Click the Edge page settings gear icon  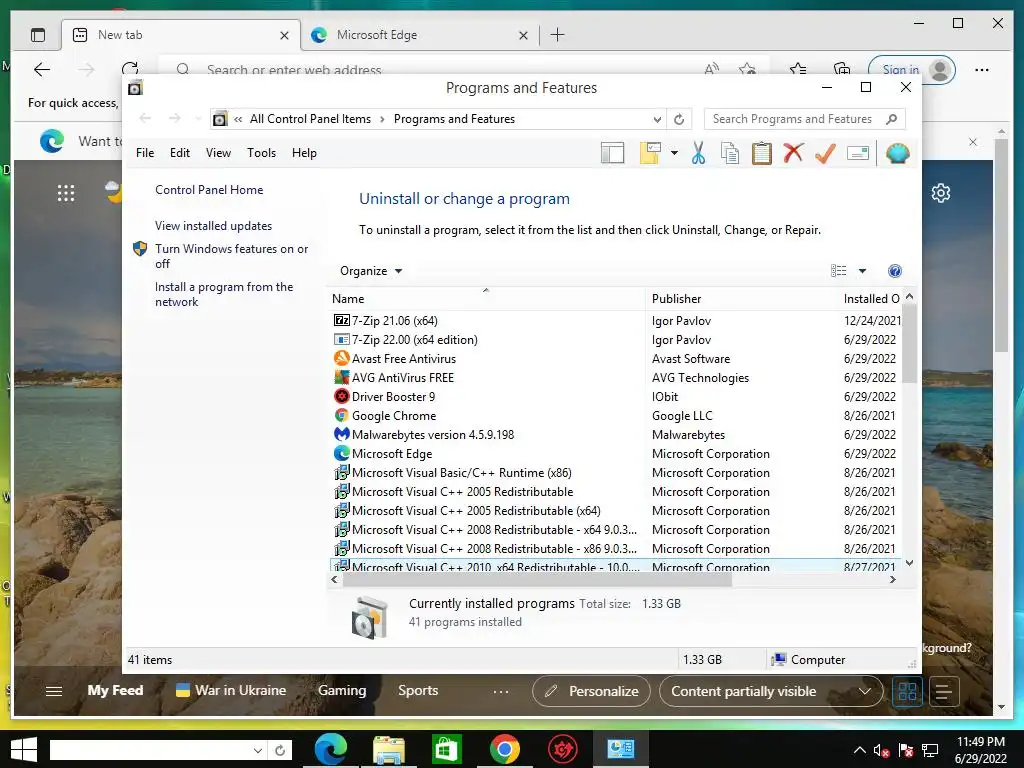(x=941, y=193)
